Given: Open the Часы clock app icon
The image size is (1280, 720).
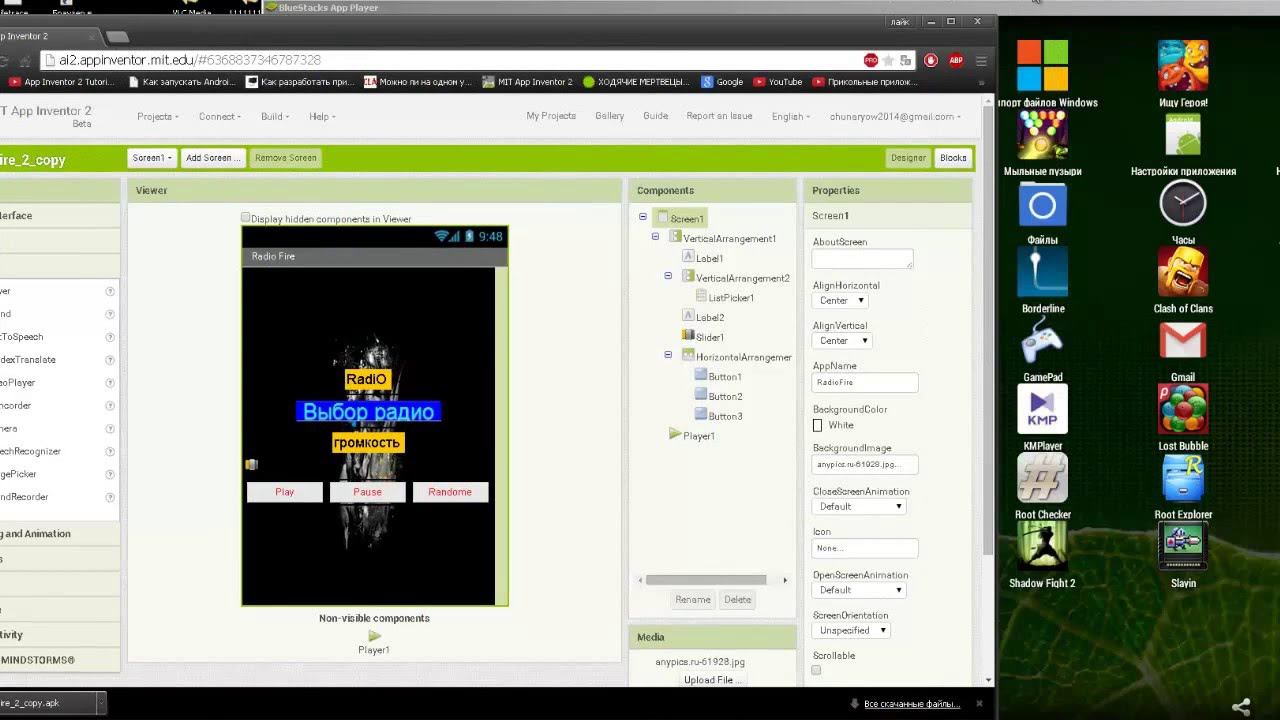Looking at the screenshot, I should (x=1183, y=205).
